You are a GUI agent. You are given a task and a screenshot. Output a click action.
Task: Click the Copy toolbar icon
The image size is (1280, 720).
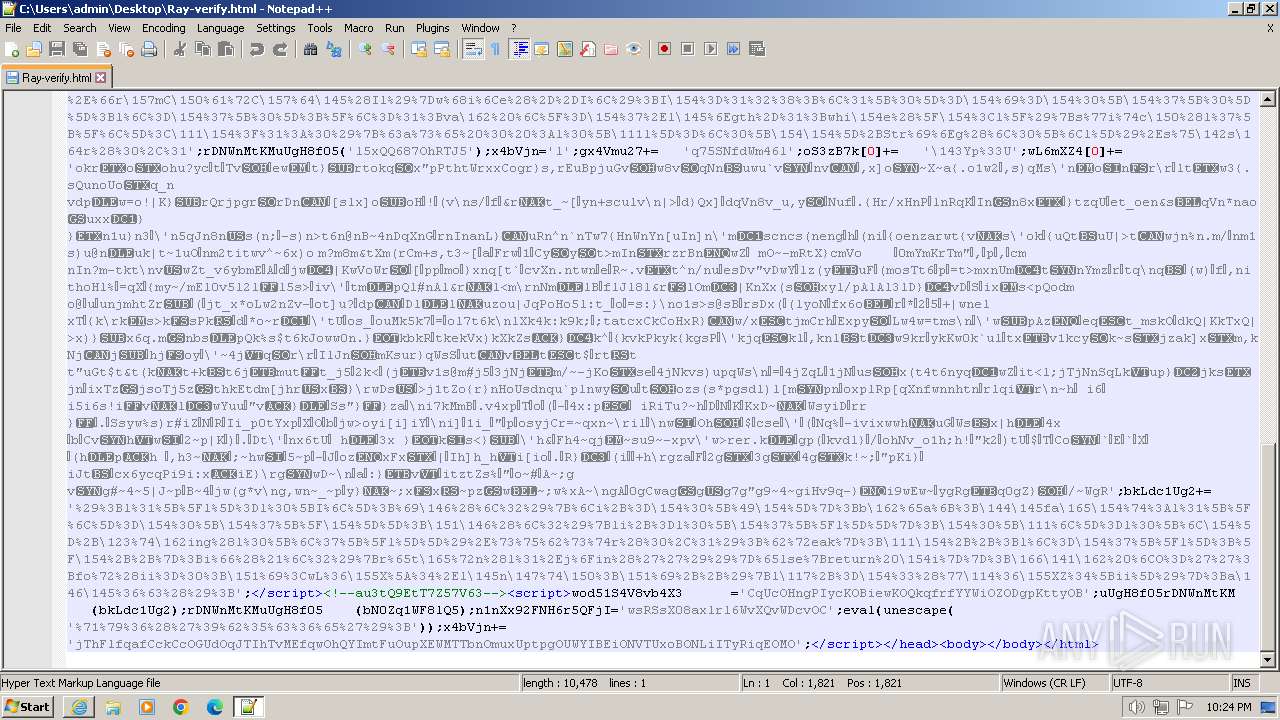pyautogui.click(x=202, y=49)
